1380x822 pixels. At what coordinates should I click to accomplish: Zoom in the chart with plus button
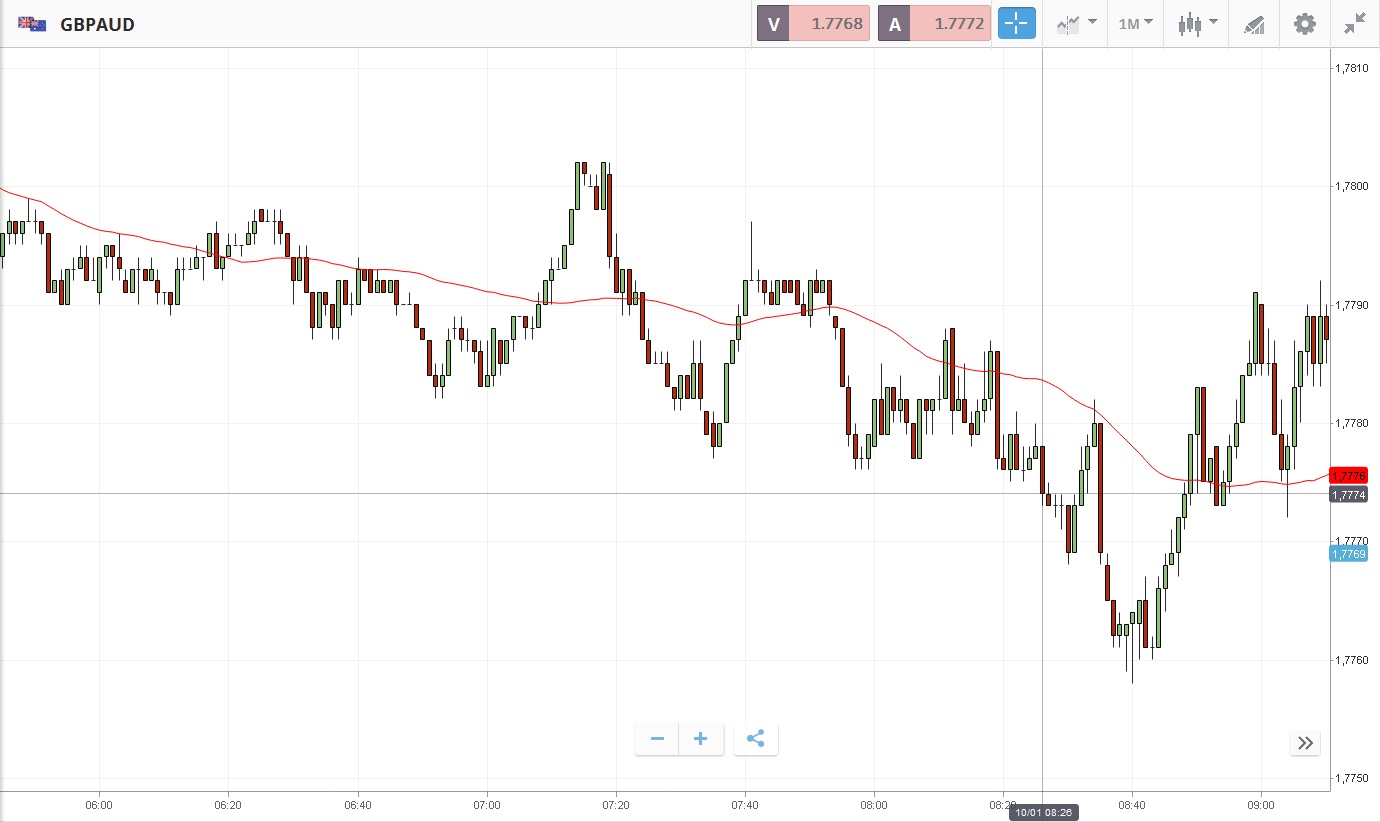click(x=701, y=739)
